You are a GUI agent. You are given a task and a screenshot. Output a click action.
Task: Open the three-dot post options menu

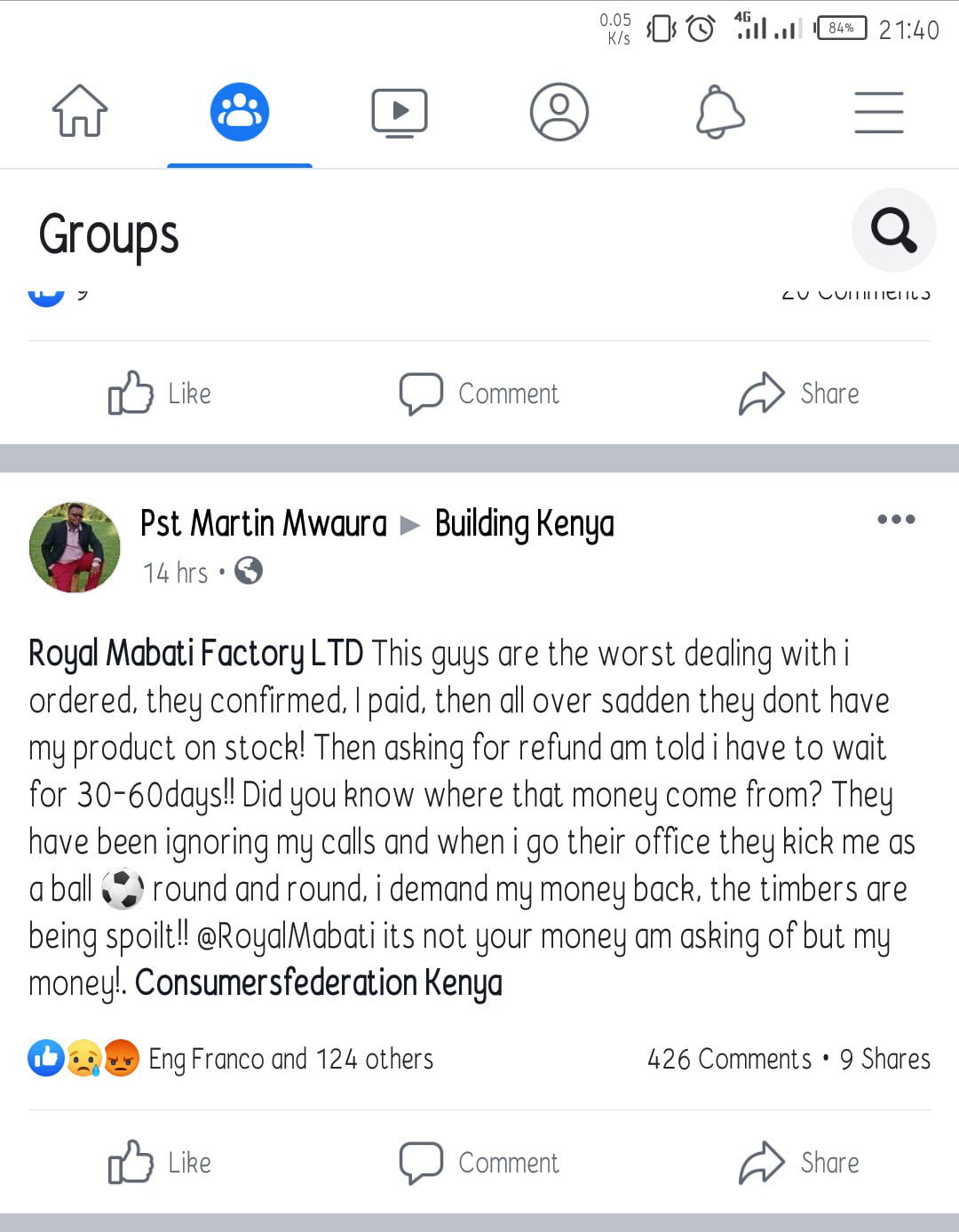[896, 520]
